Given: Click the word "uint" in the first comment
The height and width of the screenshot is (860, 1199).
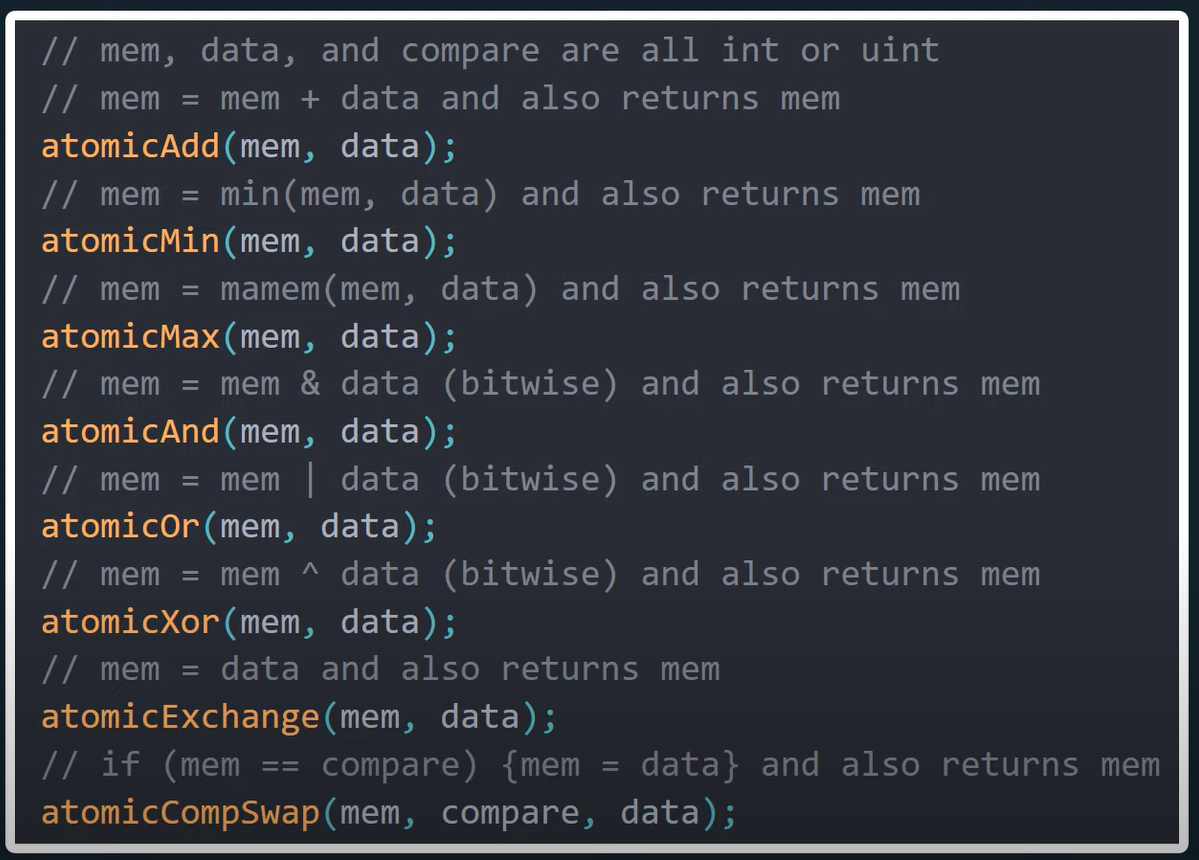Looking at the screenshot, I should 900,50.
